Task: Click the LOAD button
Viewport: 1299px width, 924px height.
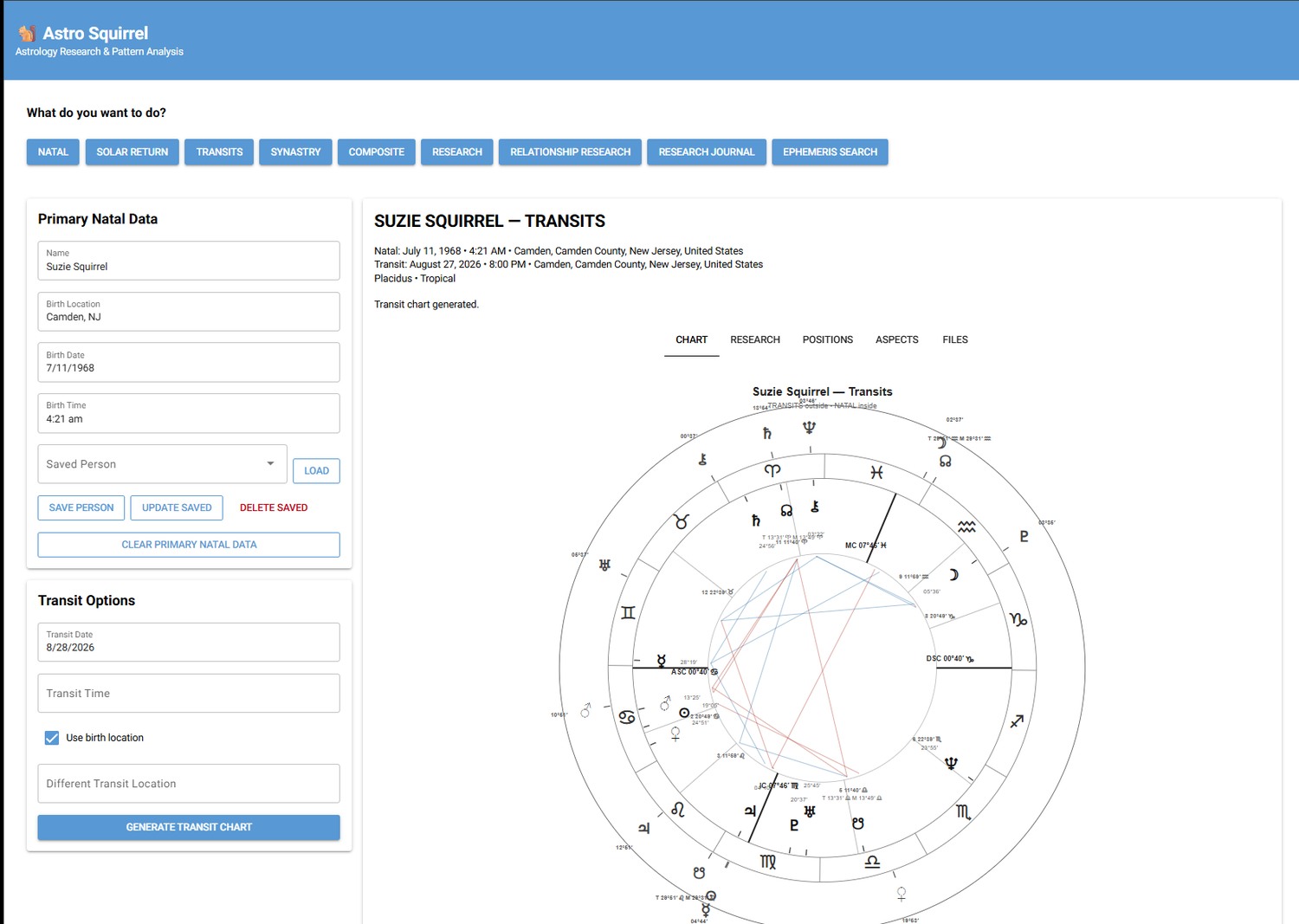Action: click(317, 471)
